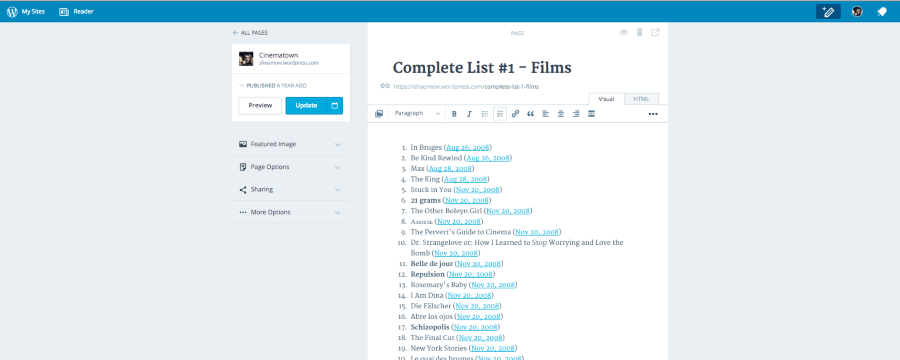Select the Cinematown site card

tap(290, 59)
